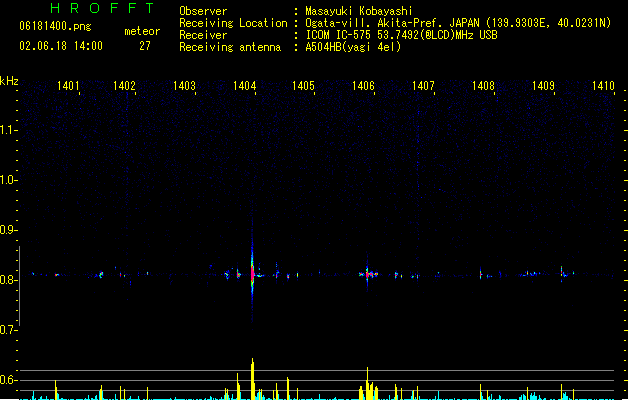Click the 0.8 frequency axis label

(7, 280)
